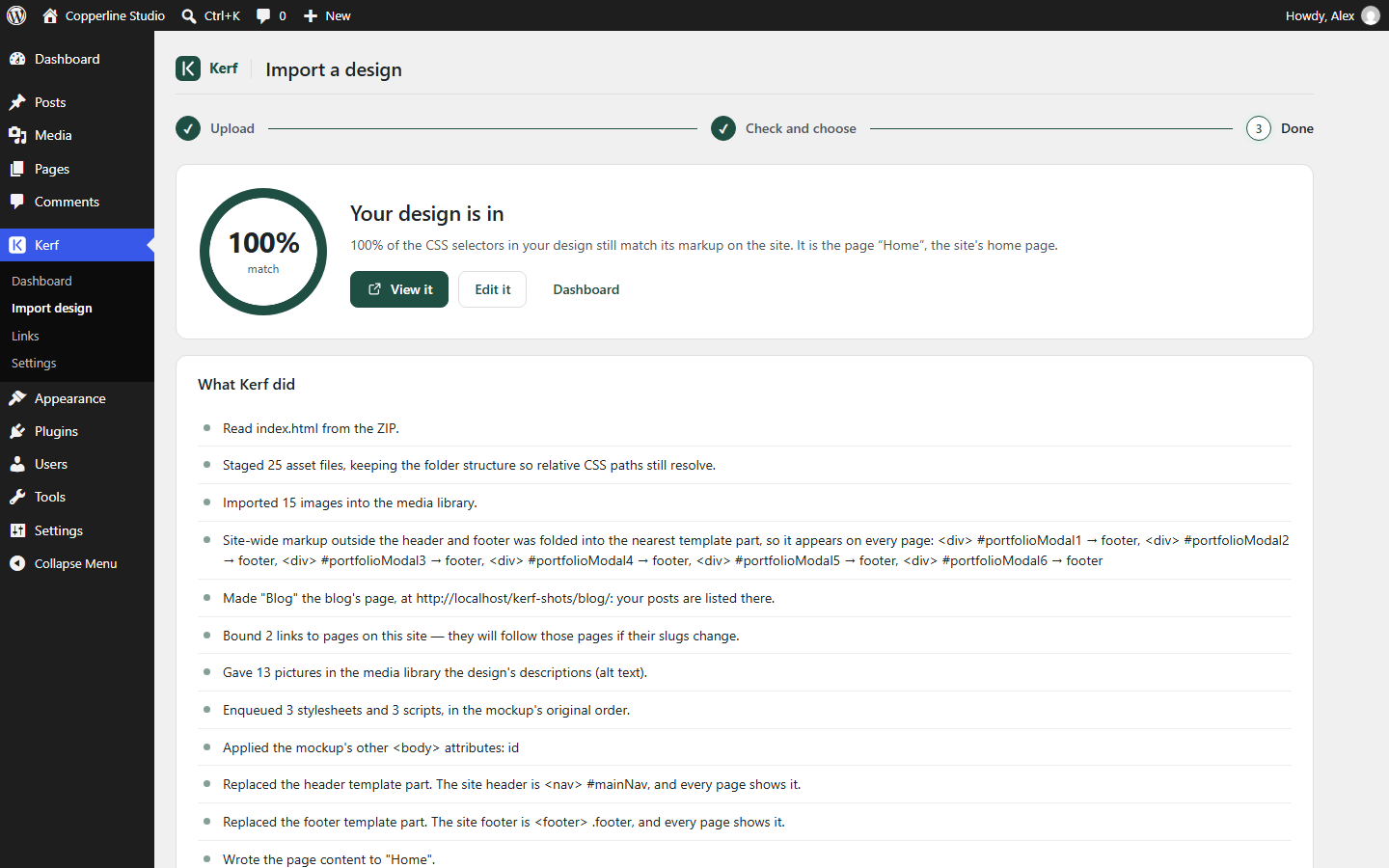Click the Kerf logo in page header
Image resolution: width=1389 pixels, height=868 pixels.
(188, 68)
